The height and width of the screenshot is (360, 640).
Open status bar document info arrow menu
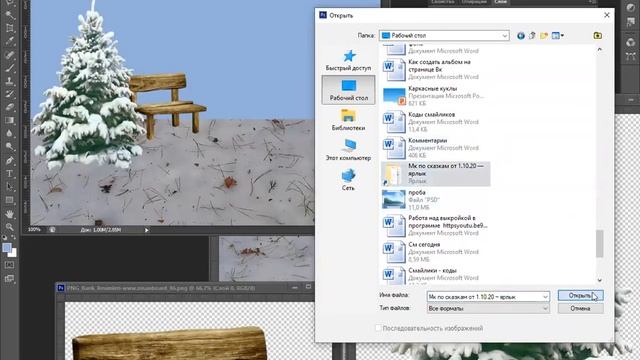tap(147, 230)
